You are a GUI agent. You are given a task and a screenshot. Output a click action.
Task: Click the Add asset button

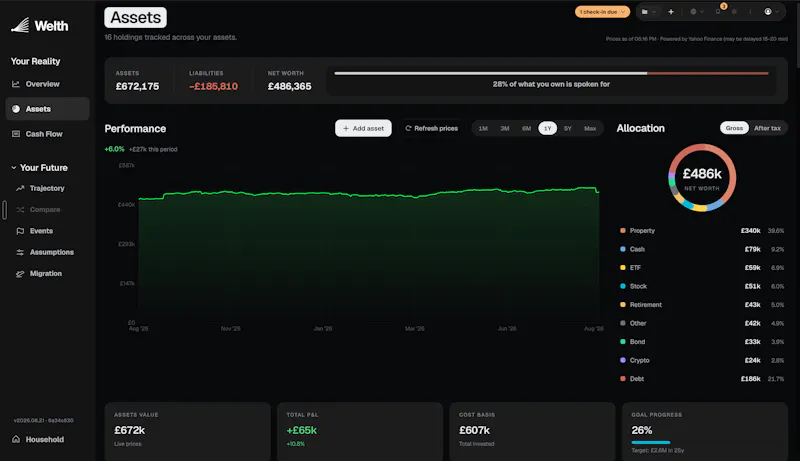coord(363,129)
